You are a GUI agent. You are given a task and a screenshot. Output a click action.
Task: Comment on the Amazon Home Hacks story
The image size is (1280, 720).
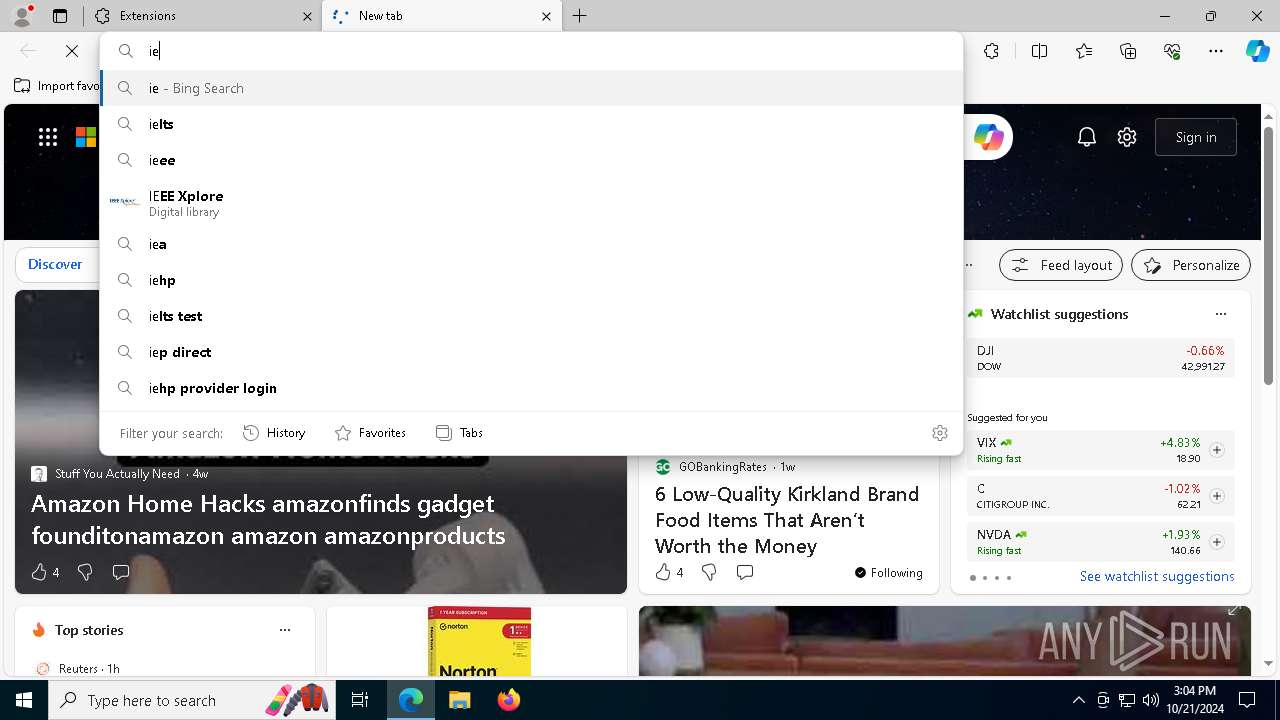point(121,572)
